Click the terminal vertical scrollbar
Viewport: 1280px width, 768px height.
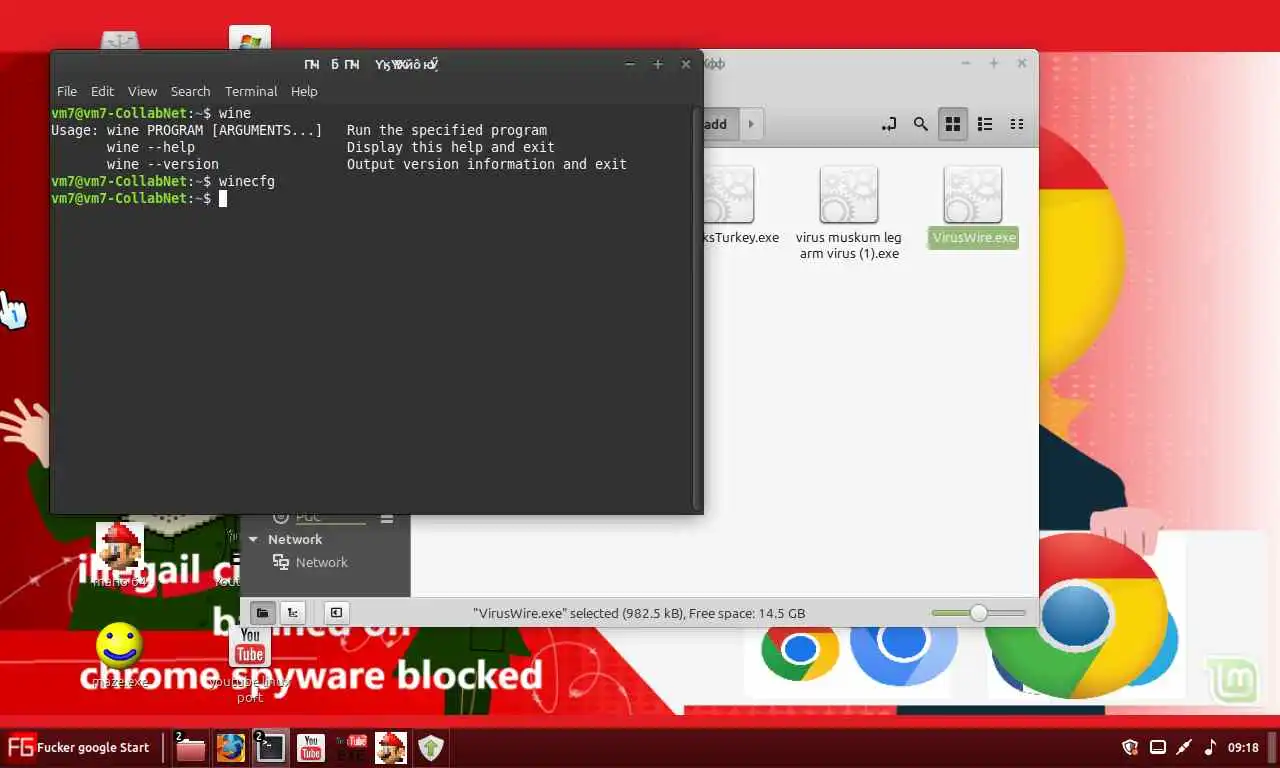(697, 308)
